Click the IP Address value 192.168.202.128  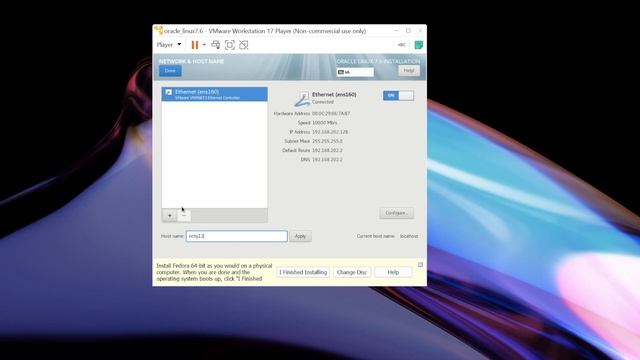click(x=330, y=132)
